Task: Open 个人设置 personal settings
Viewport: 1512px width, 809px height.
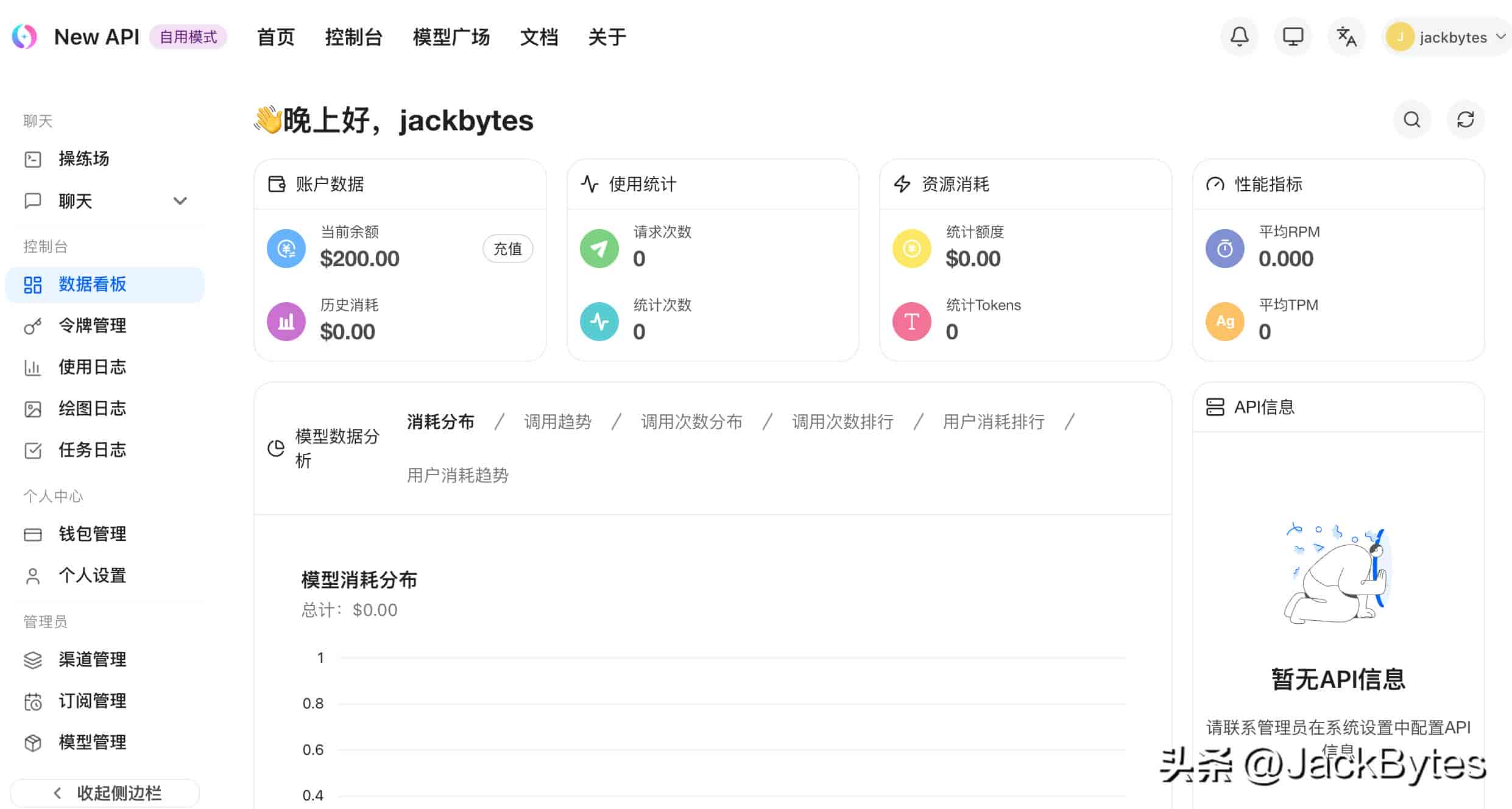Action: tap(105, 576)
